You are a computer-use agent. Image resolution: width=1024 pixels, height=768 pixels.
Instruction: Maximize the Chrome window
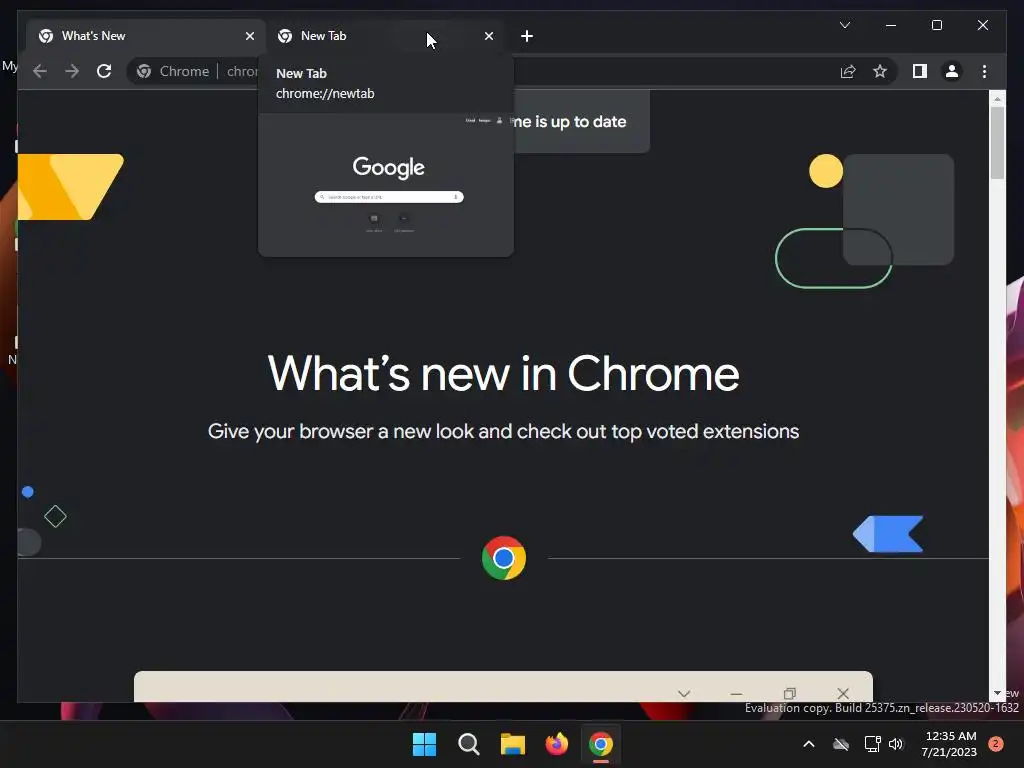(x=936, y=25)
